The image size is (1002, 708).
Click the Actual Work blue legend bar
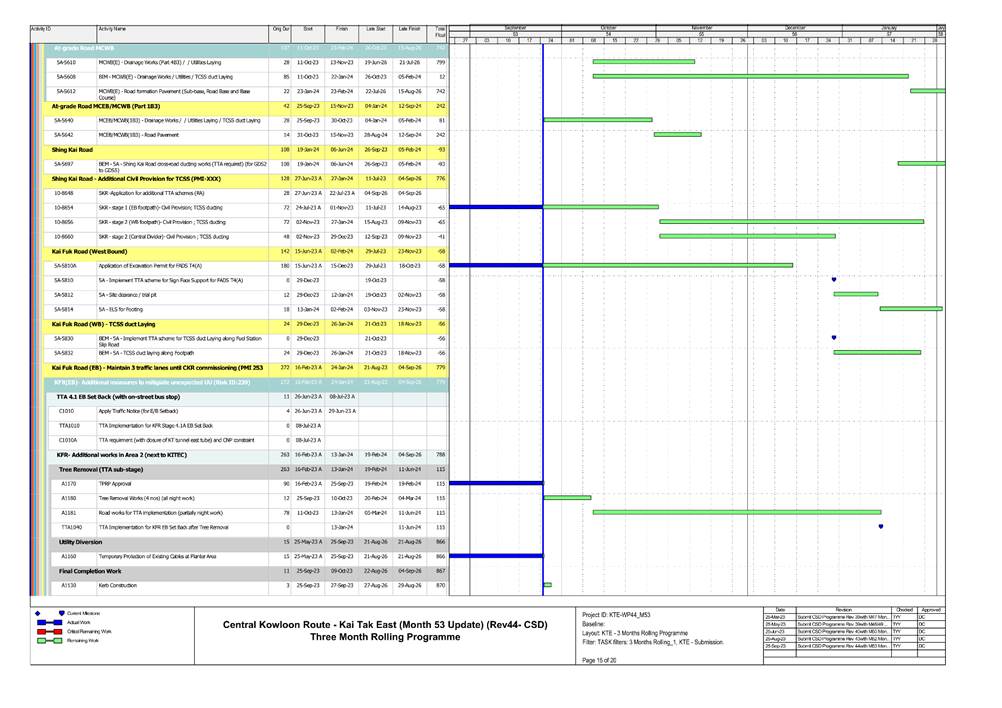[x=49, y=622]
